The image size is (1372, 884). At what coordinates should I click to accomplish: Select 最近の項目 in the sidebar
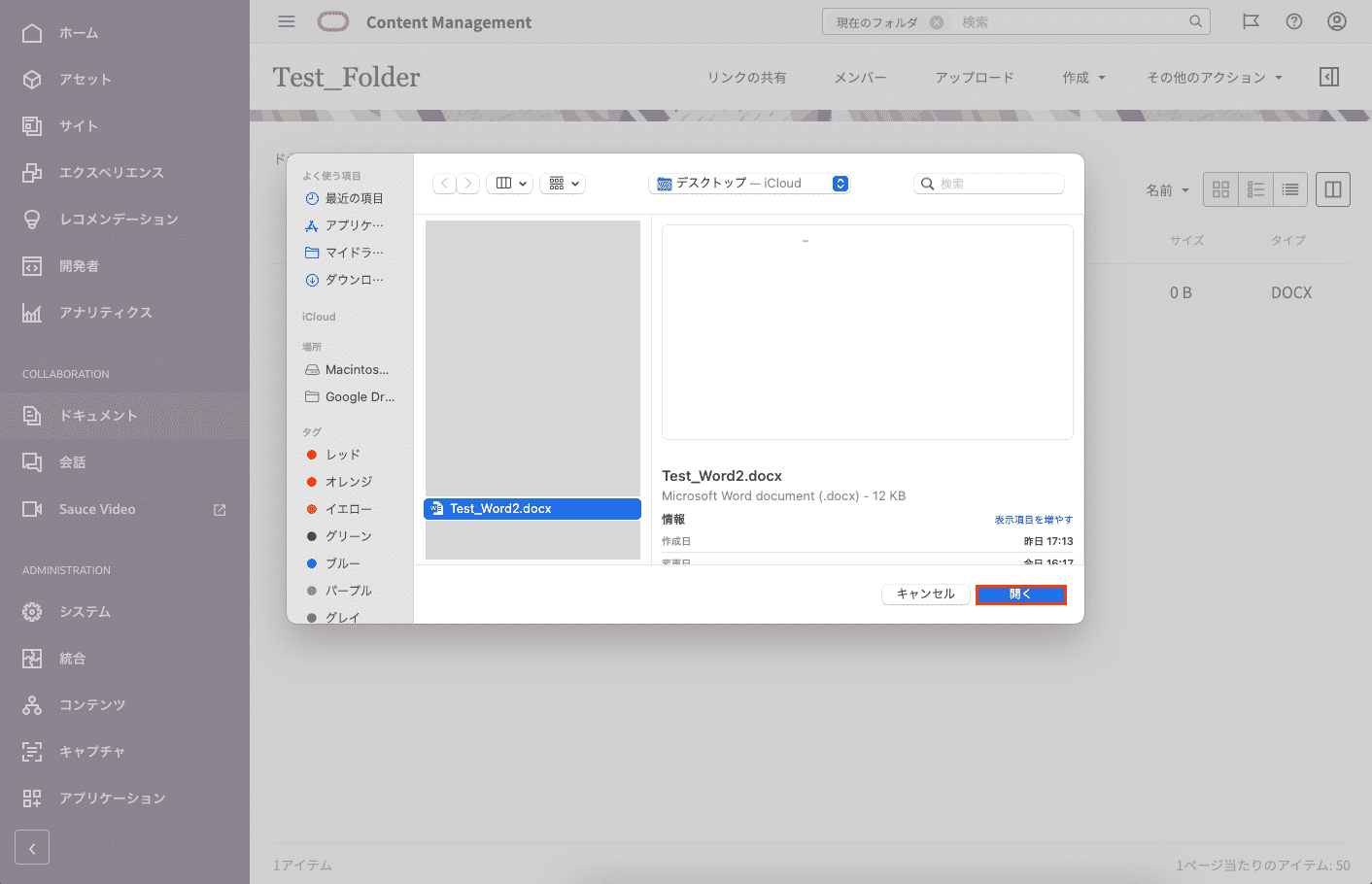tap(354, 198)
